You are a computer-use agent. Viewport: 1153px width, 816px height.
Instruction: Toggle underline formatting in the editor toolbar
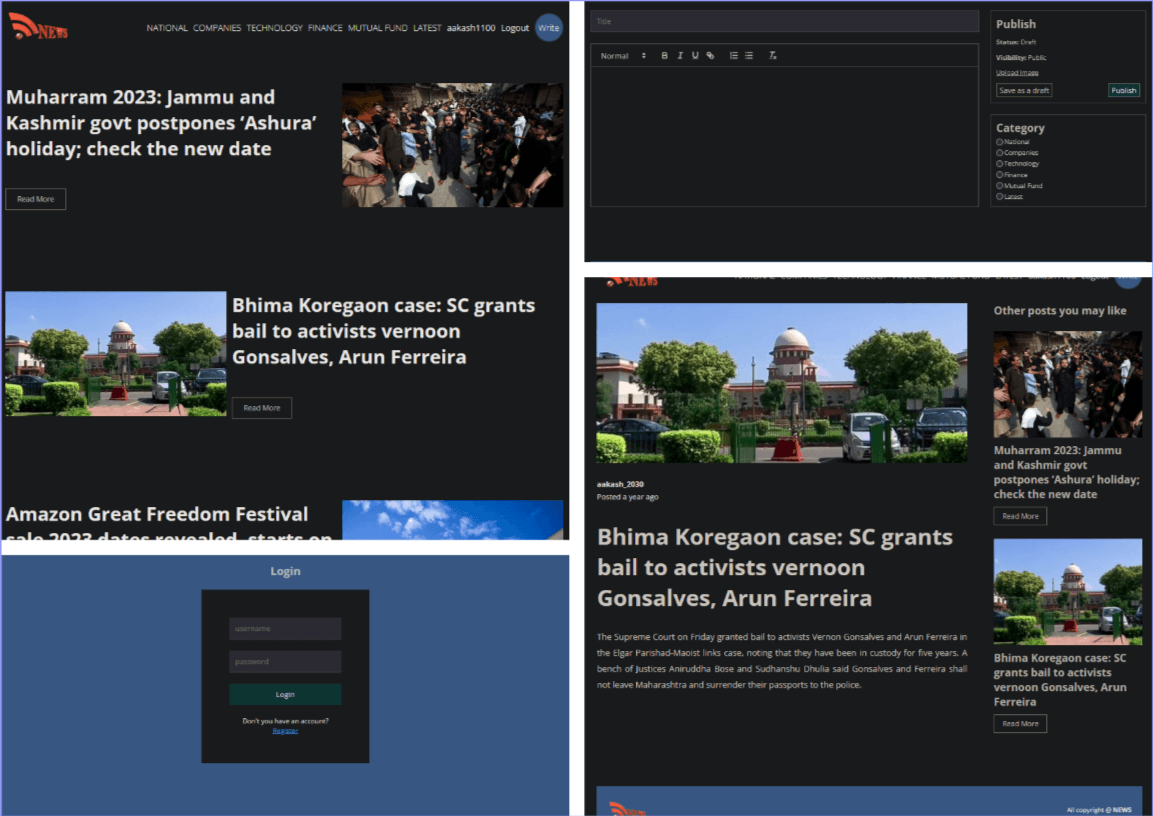pos(695,56)
